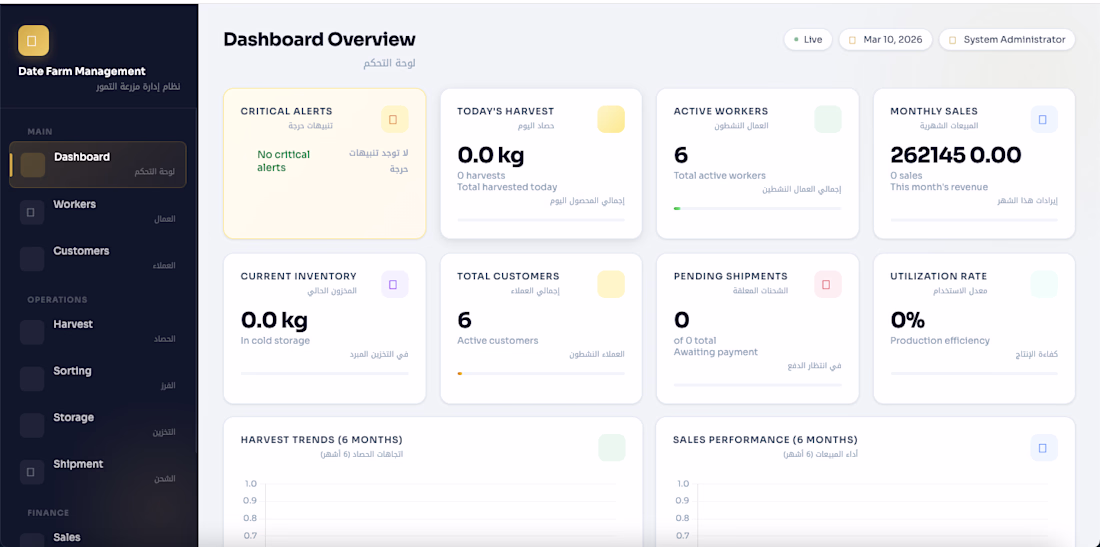1100x547 pixels.
Task: Open the Workers sidebar item
Action: point(98,211)
